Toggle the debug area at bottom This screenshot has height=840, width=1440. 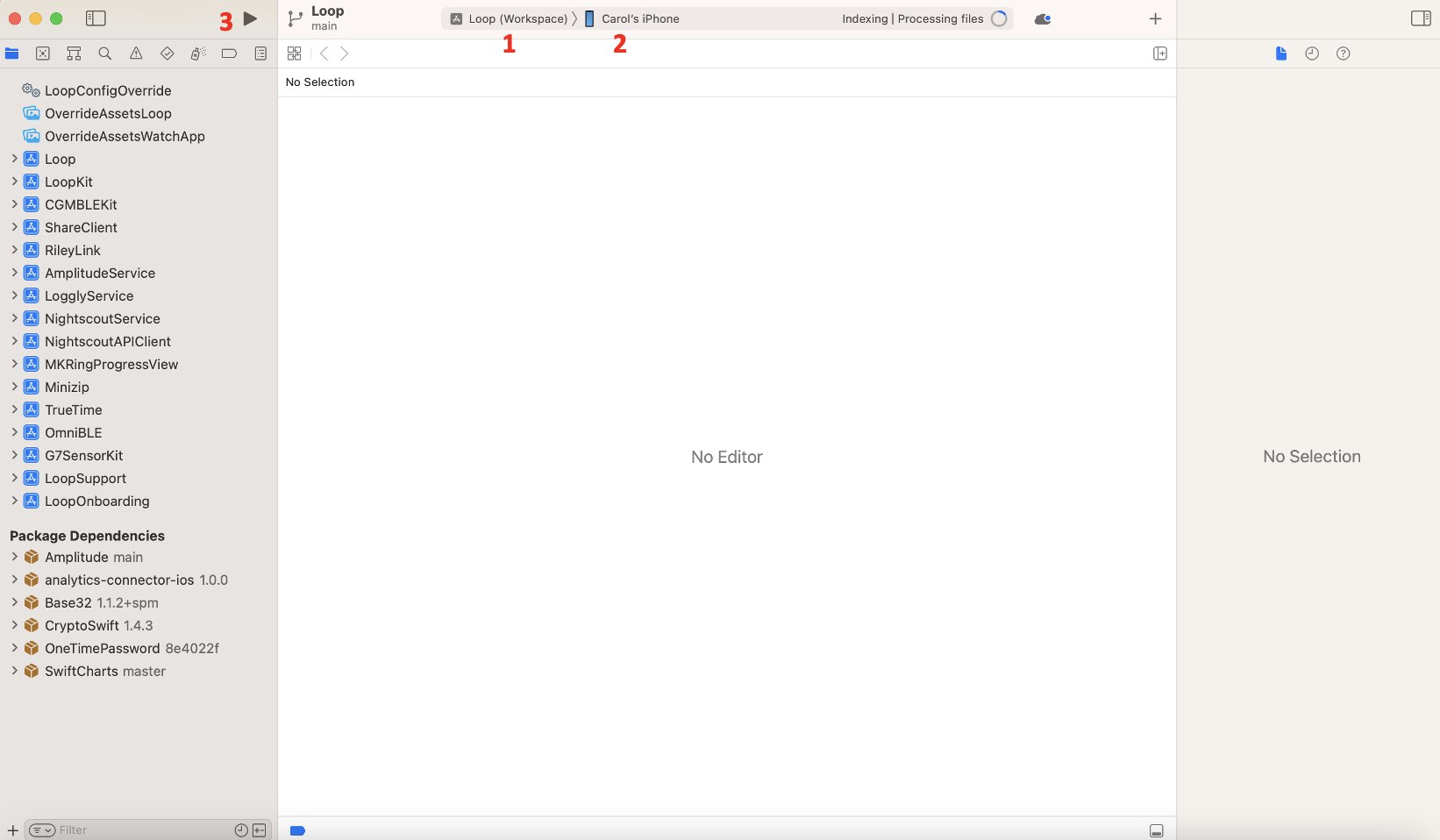tap(1157, 830)
